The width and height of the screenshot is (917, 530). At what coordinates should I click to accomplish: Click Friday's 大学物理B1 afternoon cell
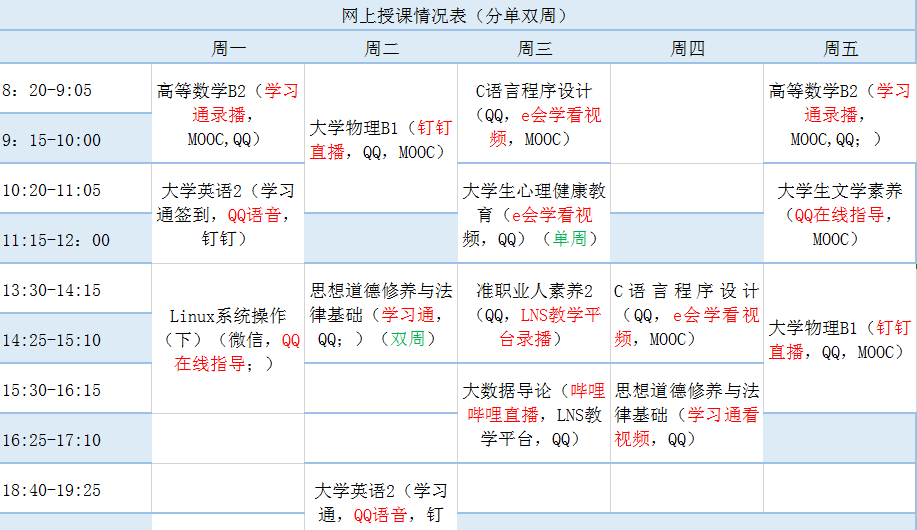[840, 339]
